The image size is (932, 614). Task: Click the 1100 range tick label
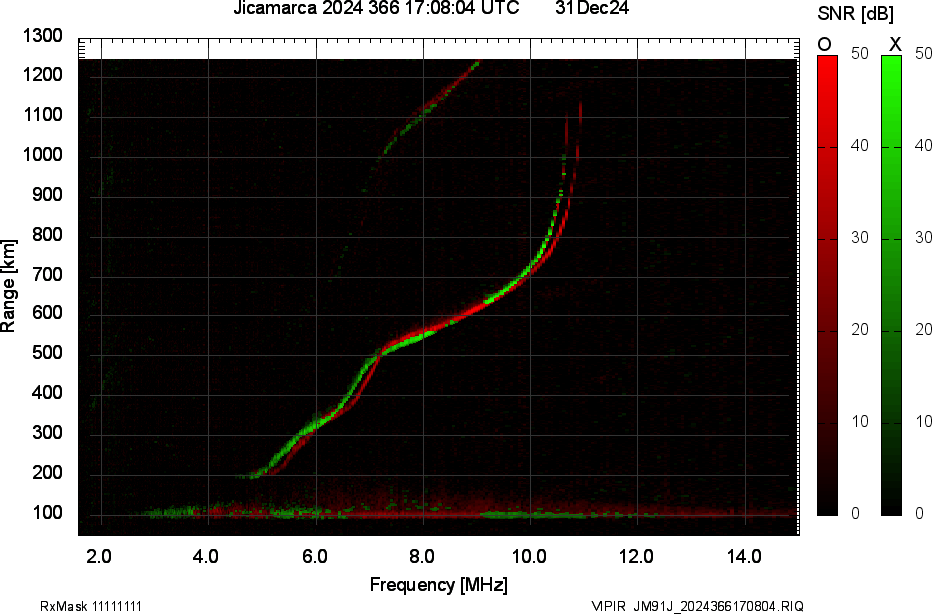point(42,115)
